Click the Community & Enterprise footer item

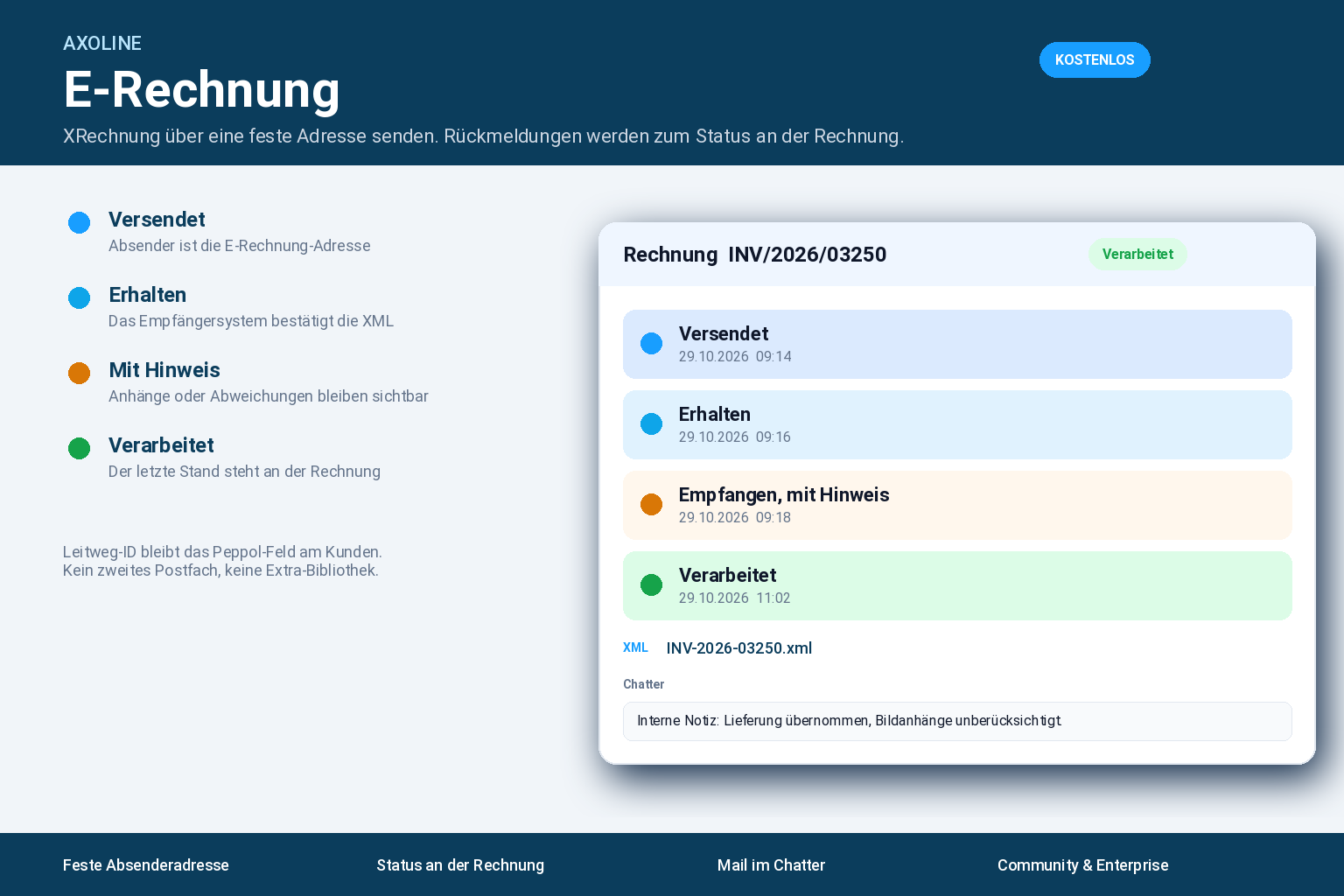click(1083, 865)
